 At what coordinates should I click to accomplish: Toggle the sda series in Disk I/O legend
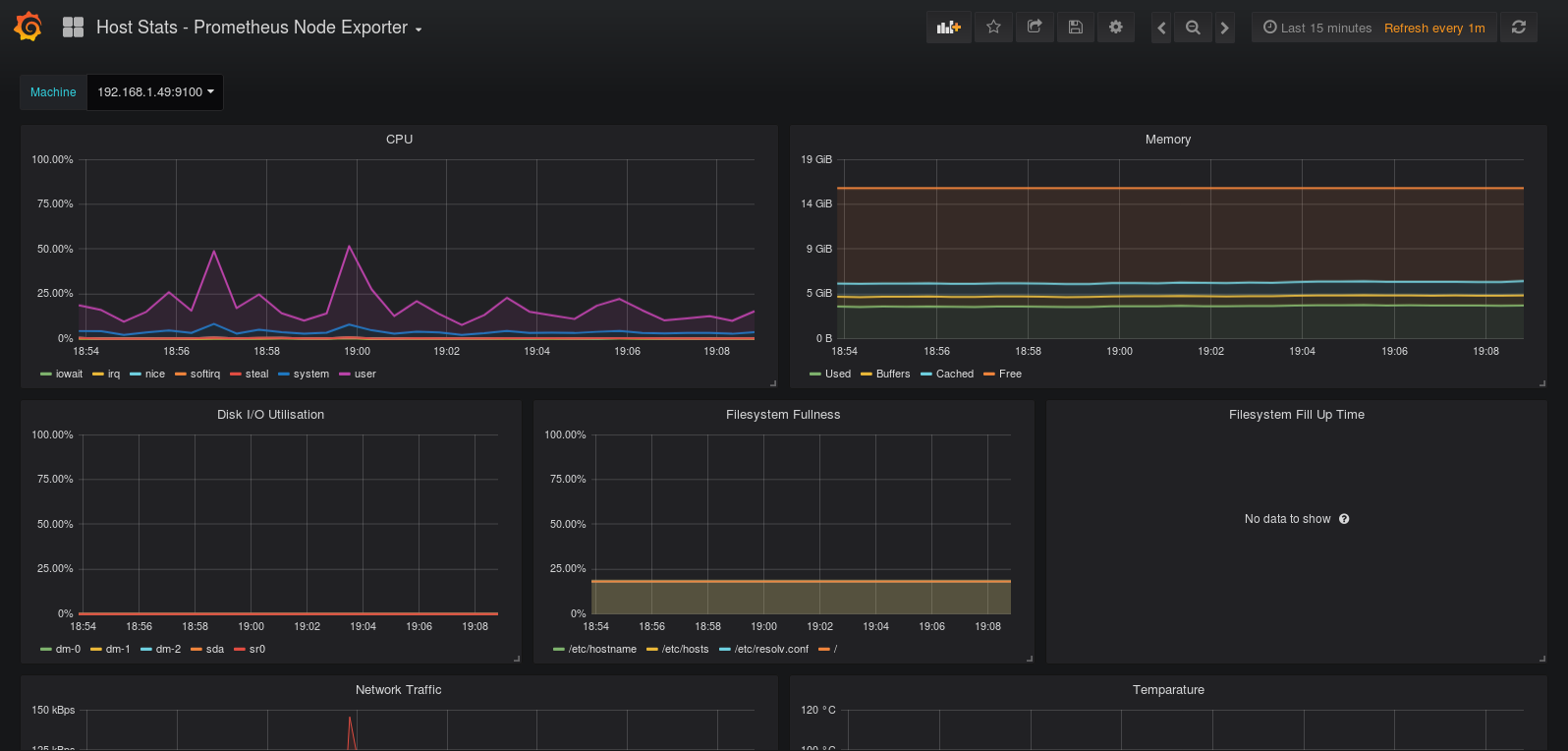click(214, 649)
